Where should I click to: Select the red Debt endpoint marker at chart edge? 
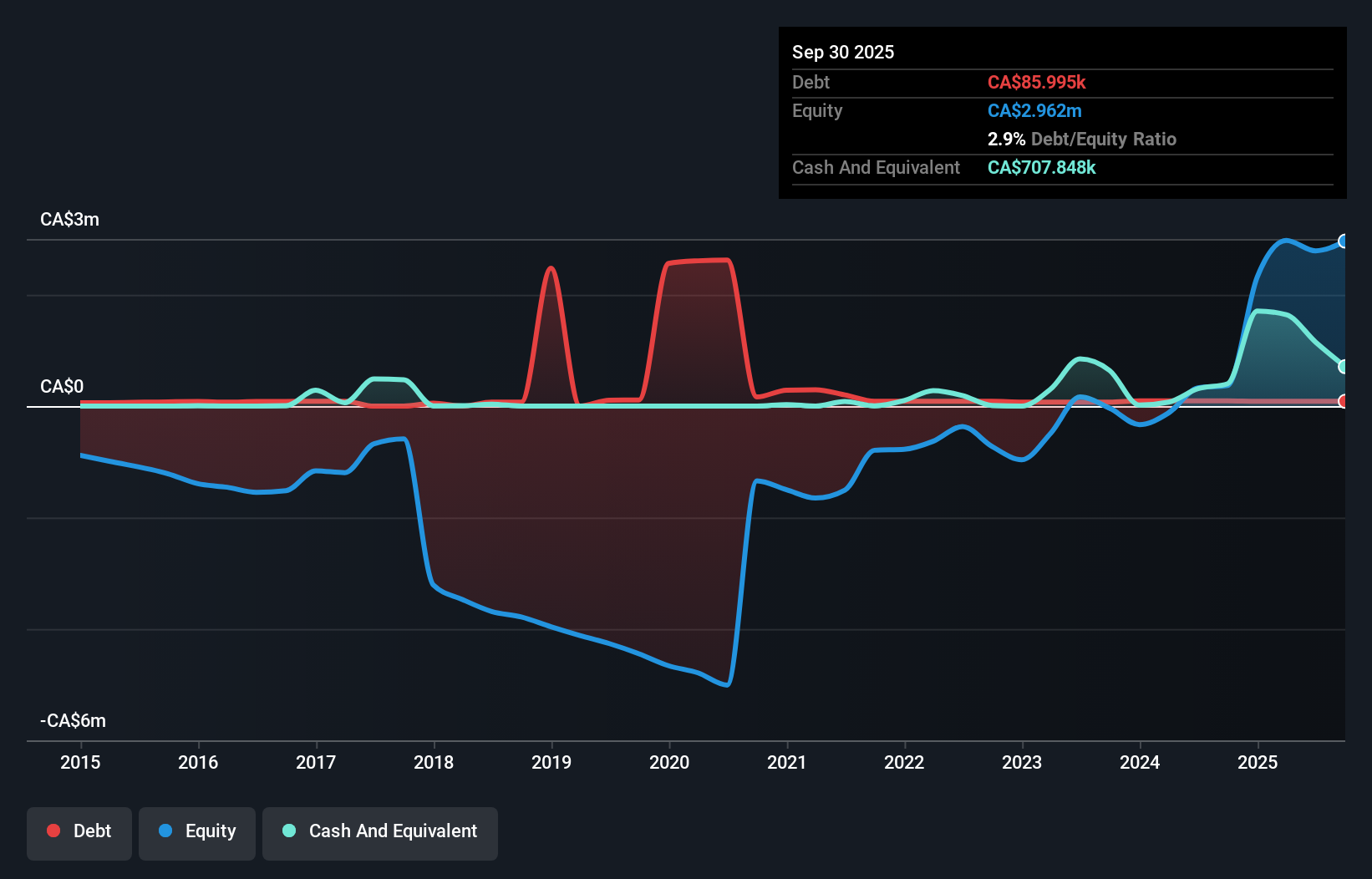(x=1344, y=400)
